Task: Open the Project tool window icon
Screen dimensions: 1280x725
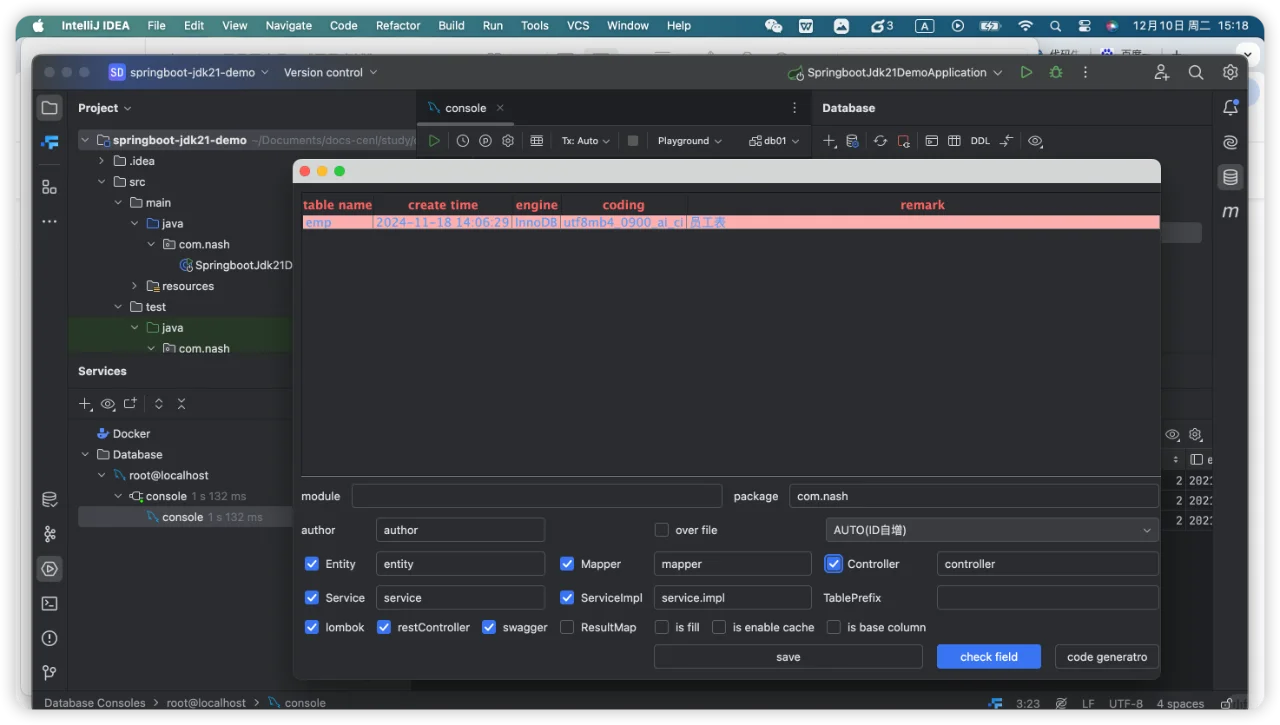Action: 49,108
